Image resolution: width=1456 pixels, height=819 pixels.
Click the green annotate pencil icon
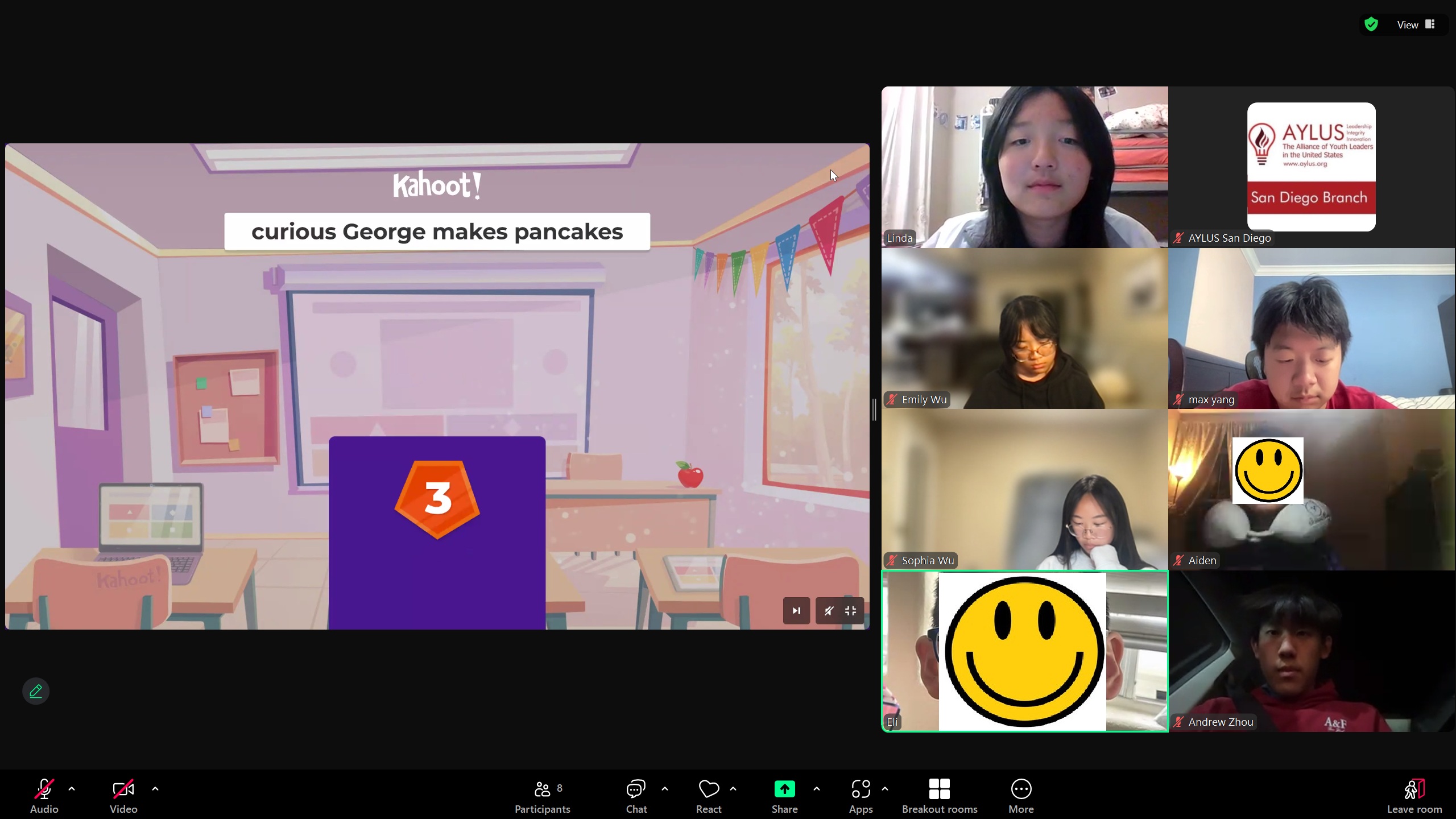pyautogui.click(x=36, y=691)
